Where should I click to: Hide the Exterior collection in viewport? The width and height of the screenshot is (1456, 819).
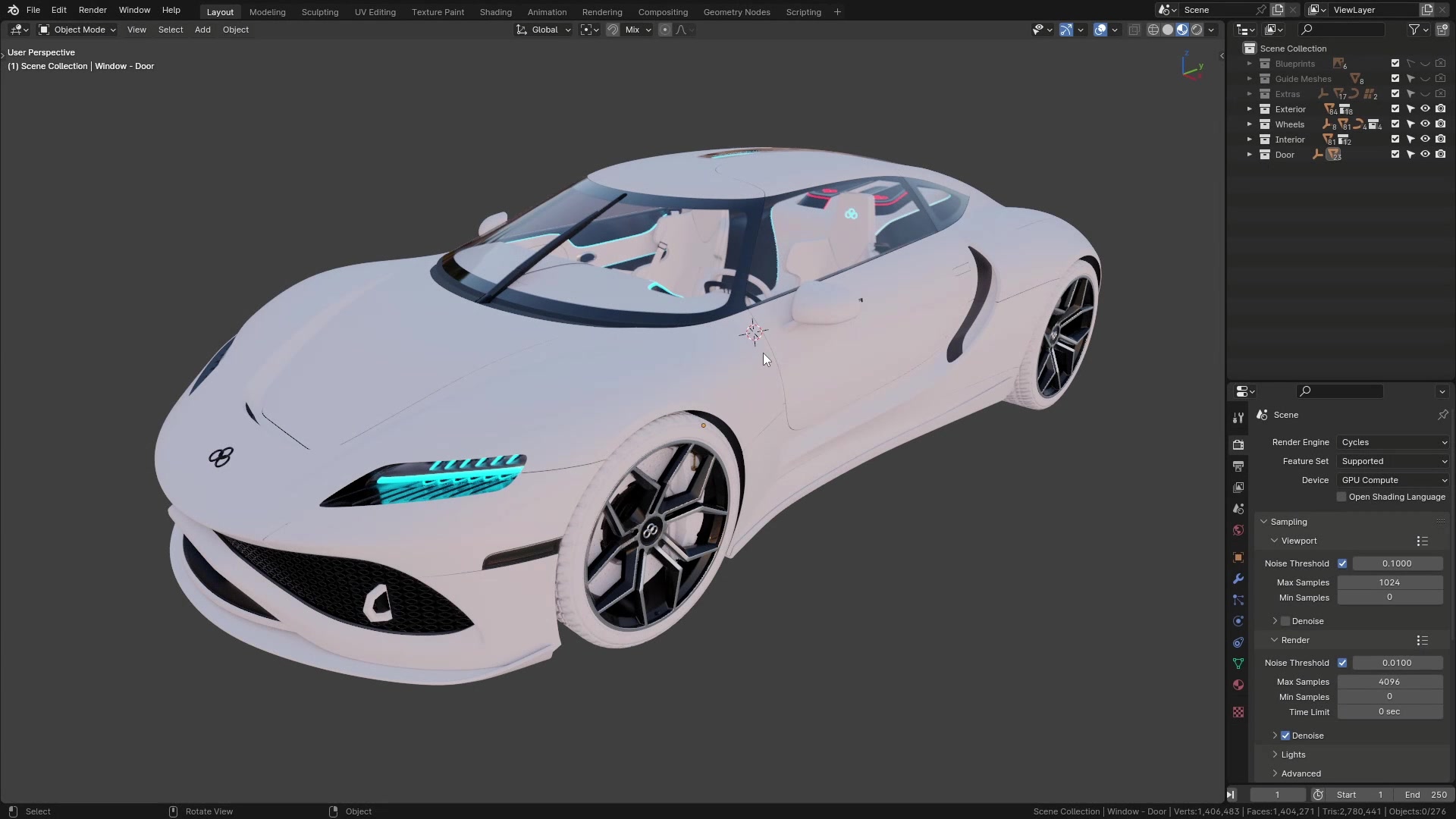[x=1425, y=109]
